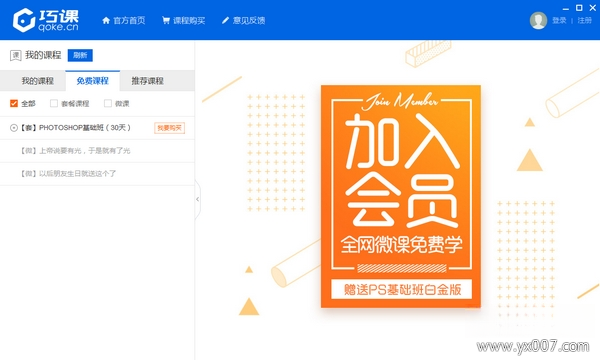Enable the 套餐课程 checkbox
600x360 pixels.
point(54,103)
